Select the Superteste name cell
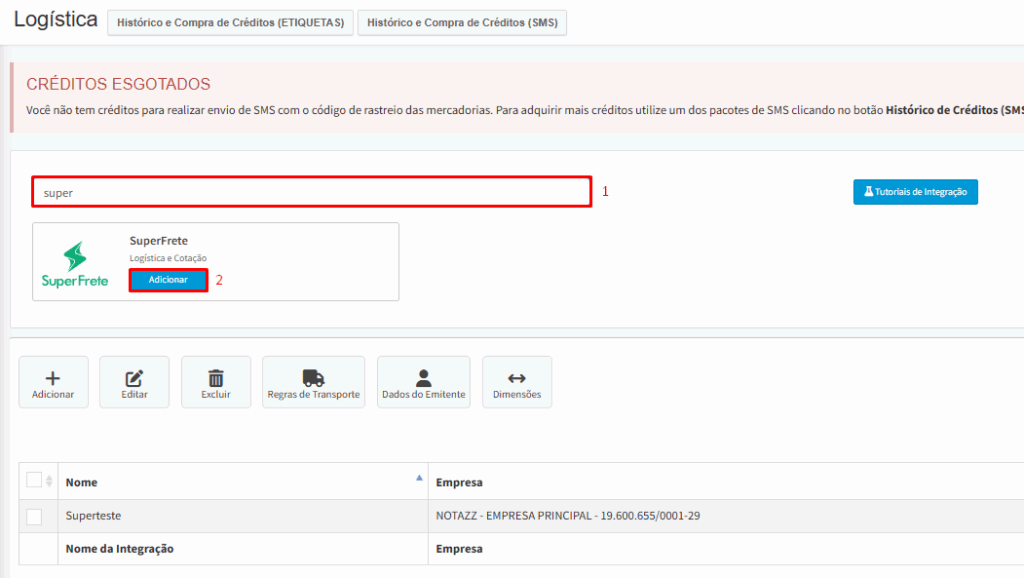Viewport: 1024px width, 578px height. (243, 516)
